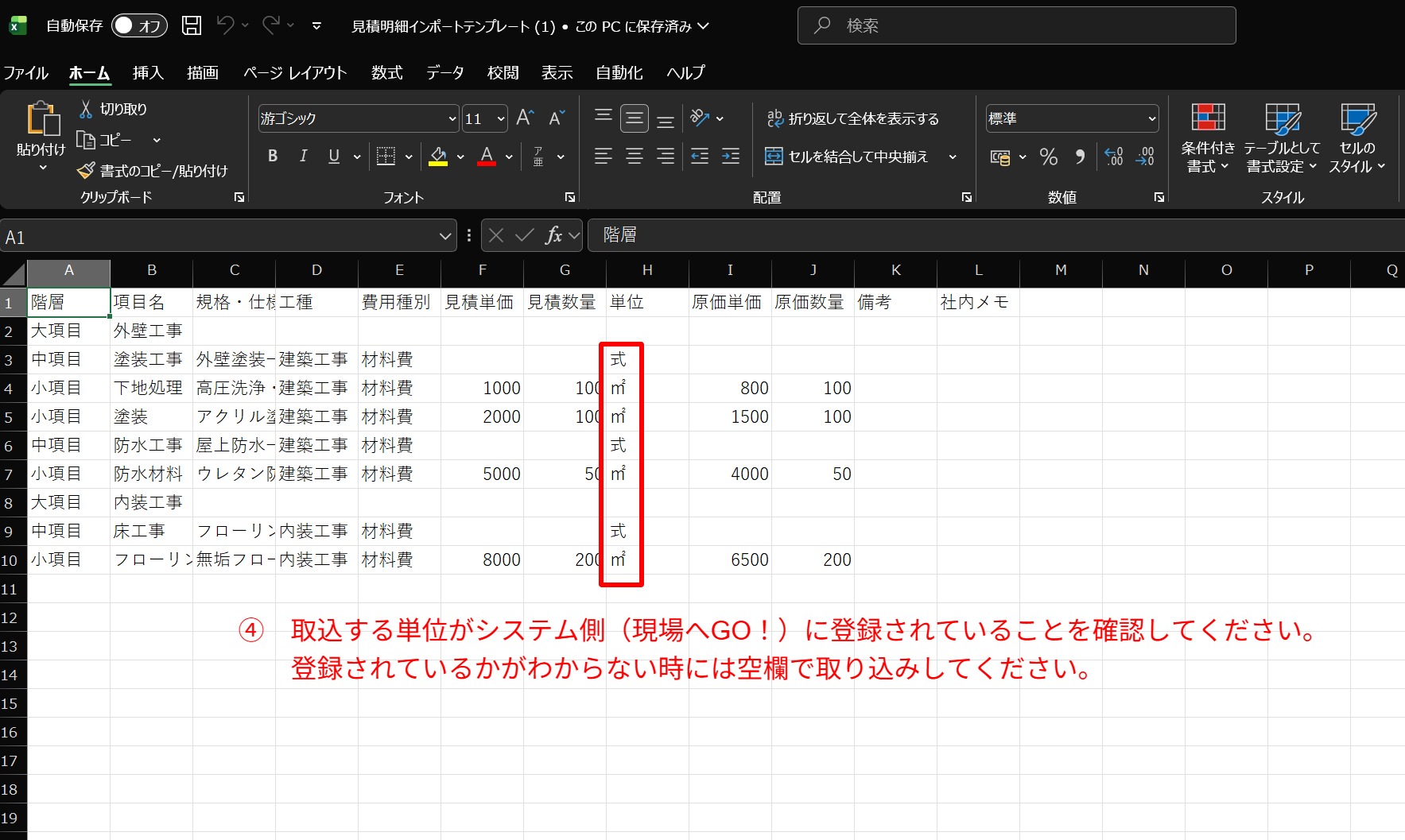1405x840 pixels.
Task: Click the Increase font size icon
Action: [x=525, y=118]
